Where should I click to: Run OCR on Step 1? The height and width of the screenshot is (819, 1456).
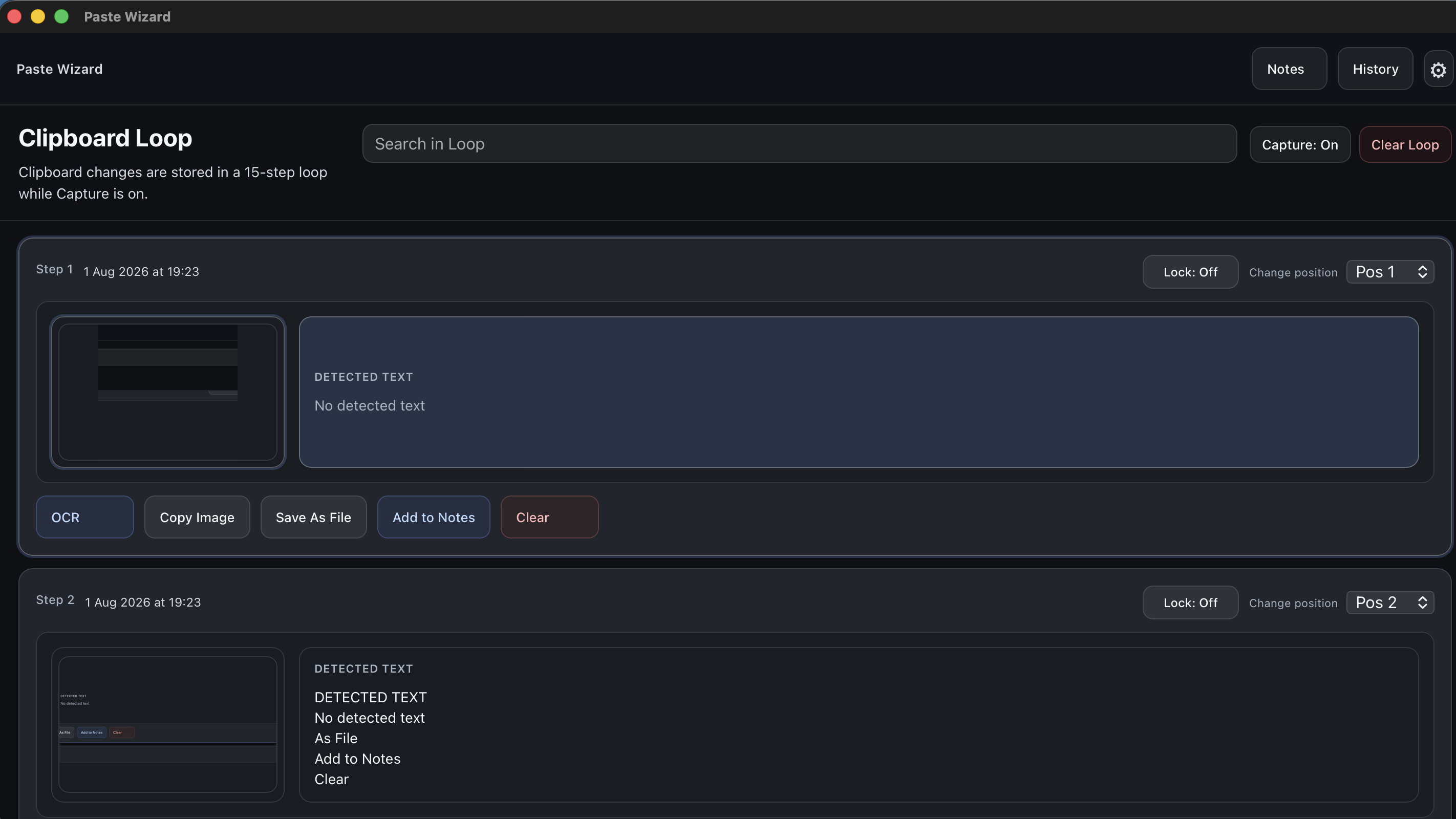[85, 517]
